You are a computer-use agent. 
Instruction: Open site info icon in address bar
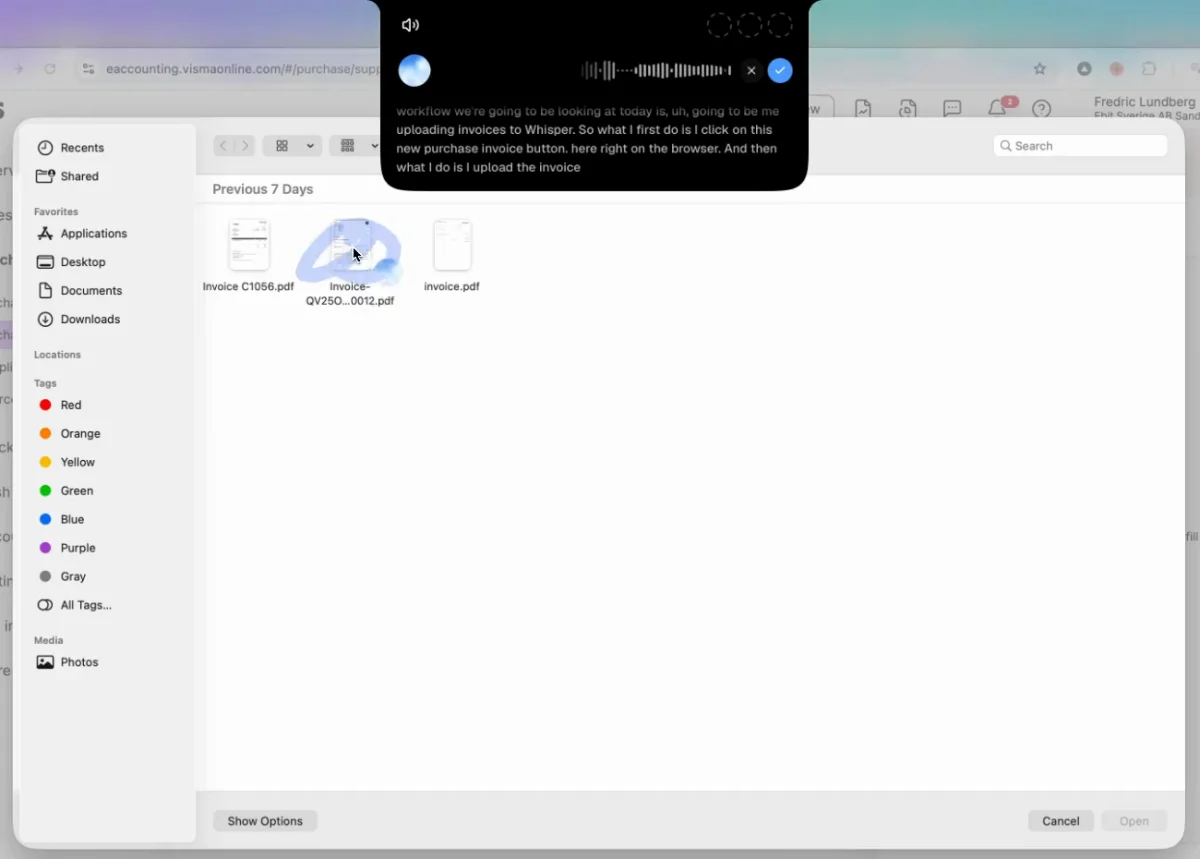[x=88, y=69]
